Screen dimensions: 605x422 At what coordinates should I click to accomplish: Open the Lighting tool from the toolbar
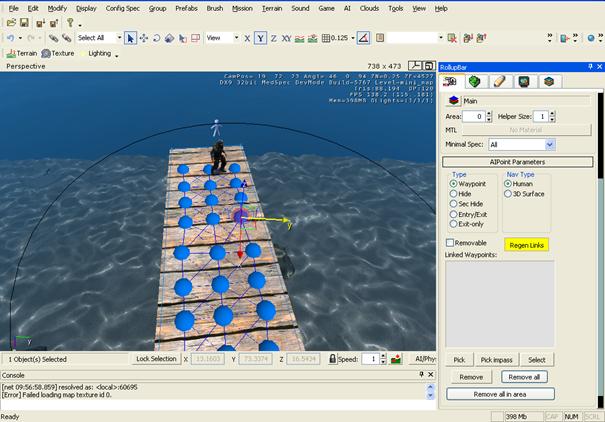coord(96,54)
